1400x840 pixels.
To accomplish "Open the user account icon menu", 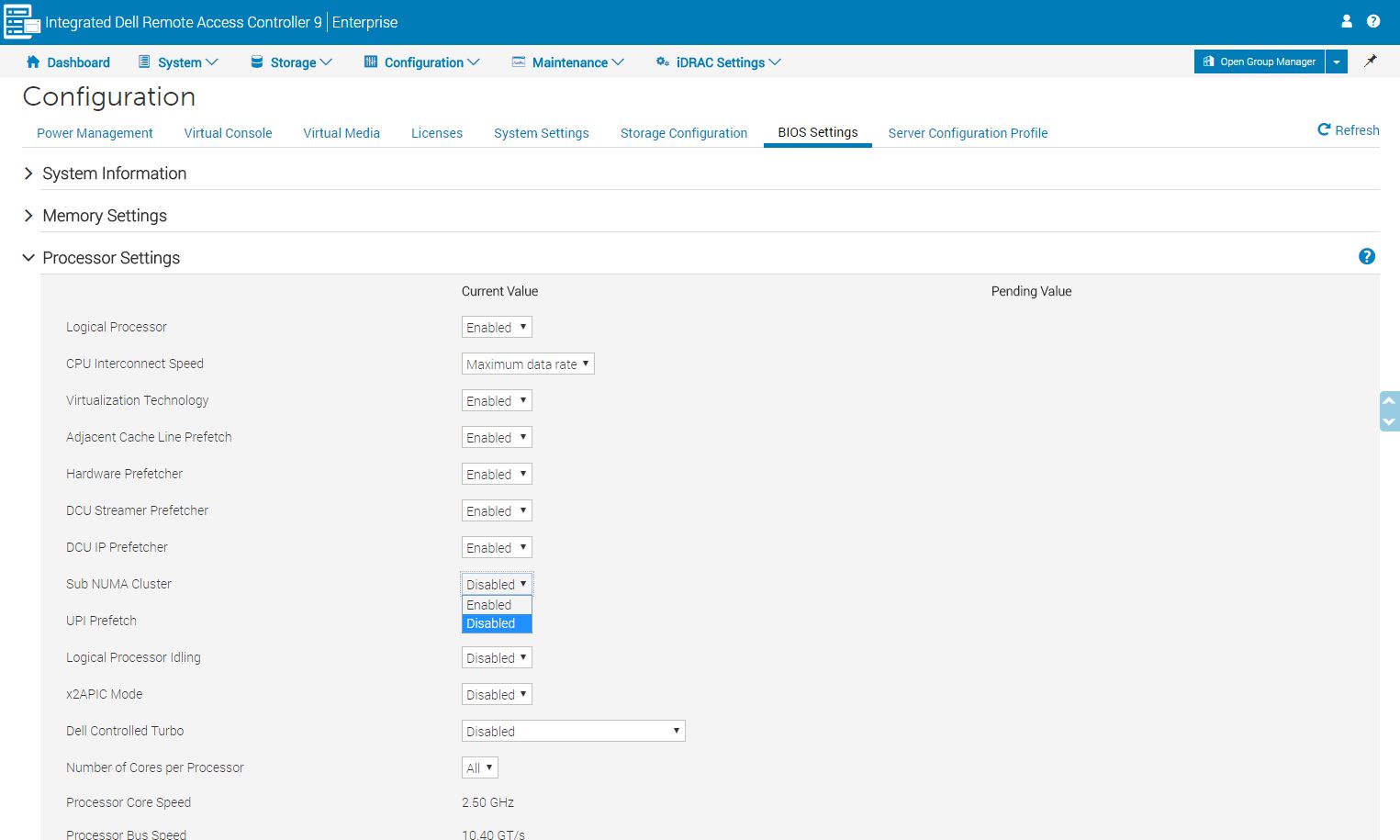I will click(1347, 21).
